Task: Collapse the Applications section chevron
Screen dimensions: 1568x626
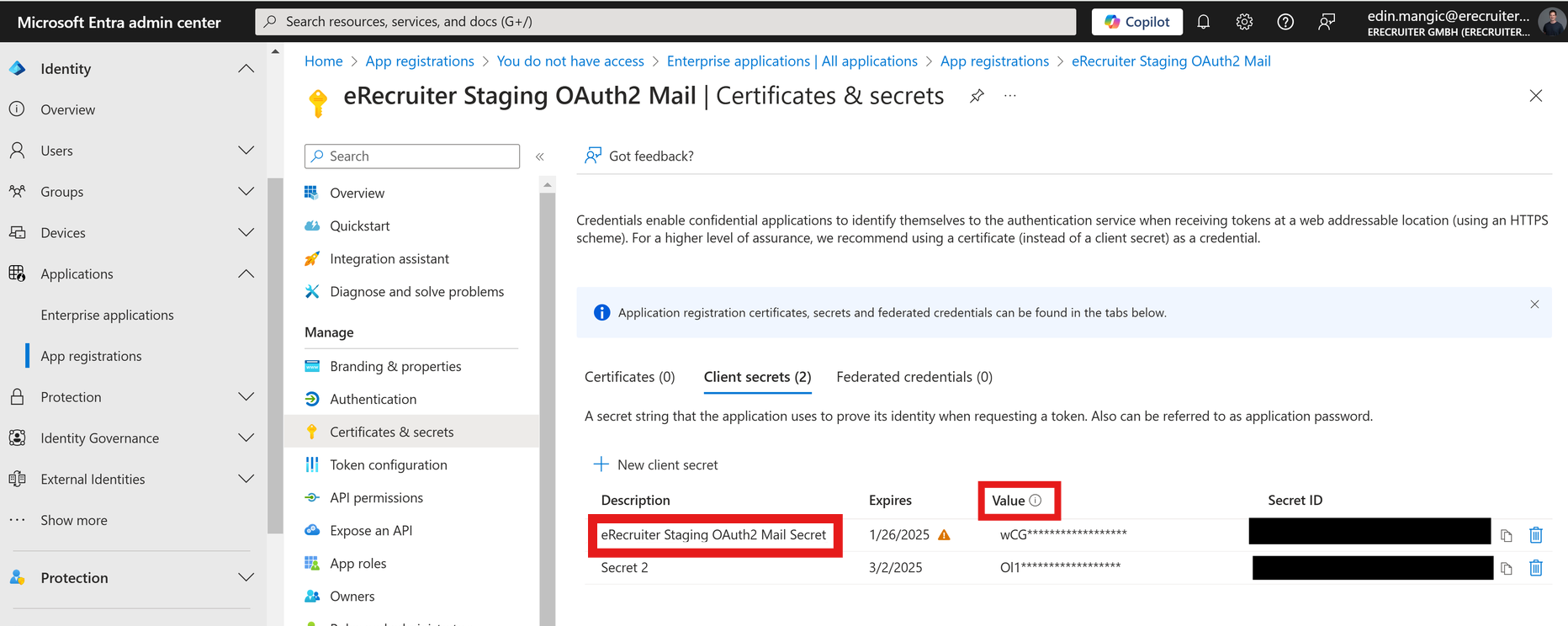Action: (246, 273)
